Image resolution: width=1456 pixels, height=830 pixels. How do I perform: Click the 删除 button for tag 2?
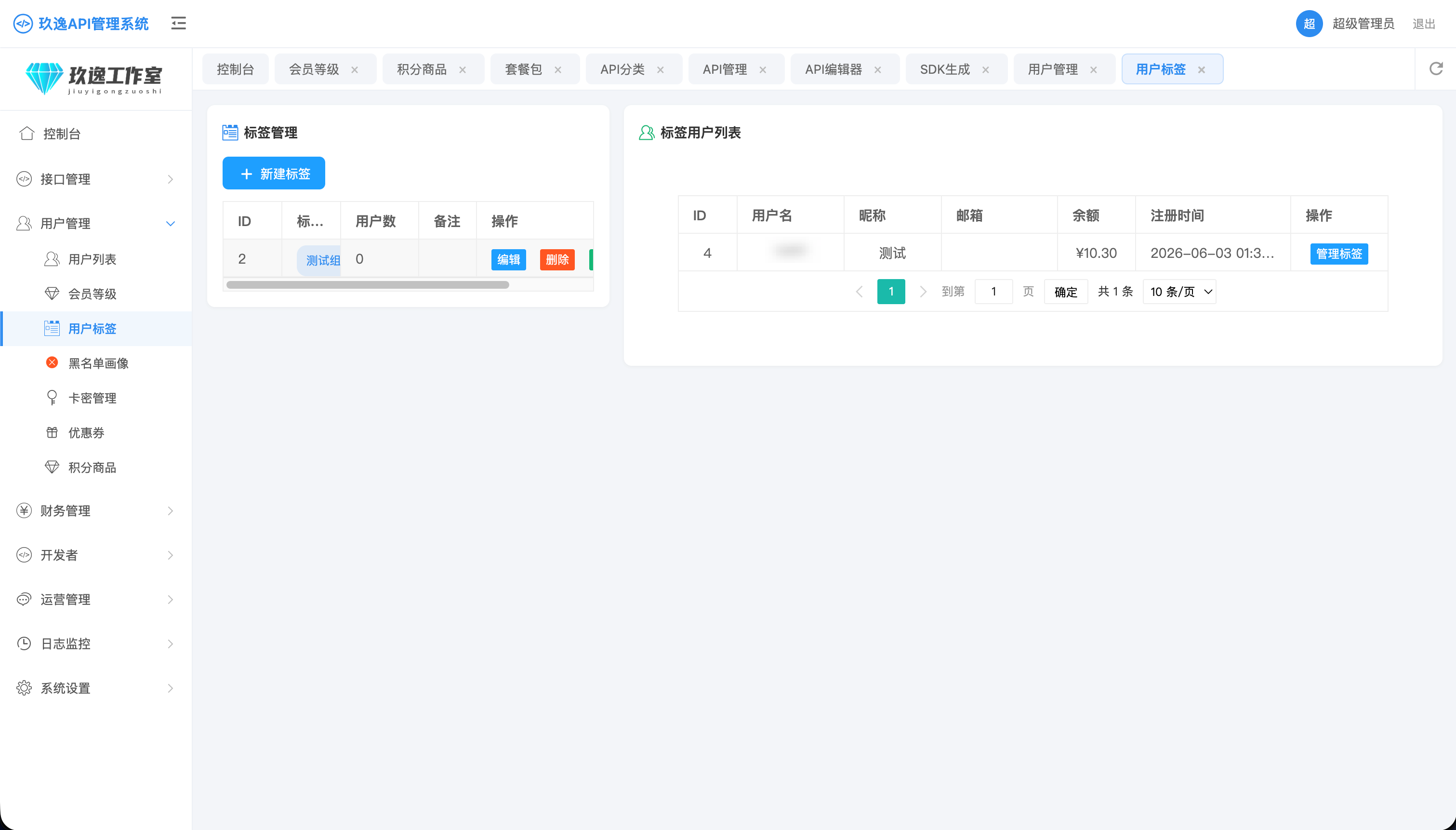coord(557,259)
